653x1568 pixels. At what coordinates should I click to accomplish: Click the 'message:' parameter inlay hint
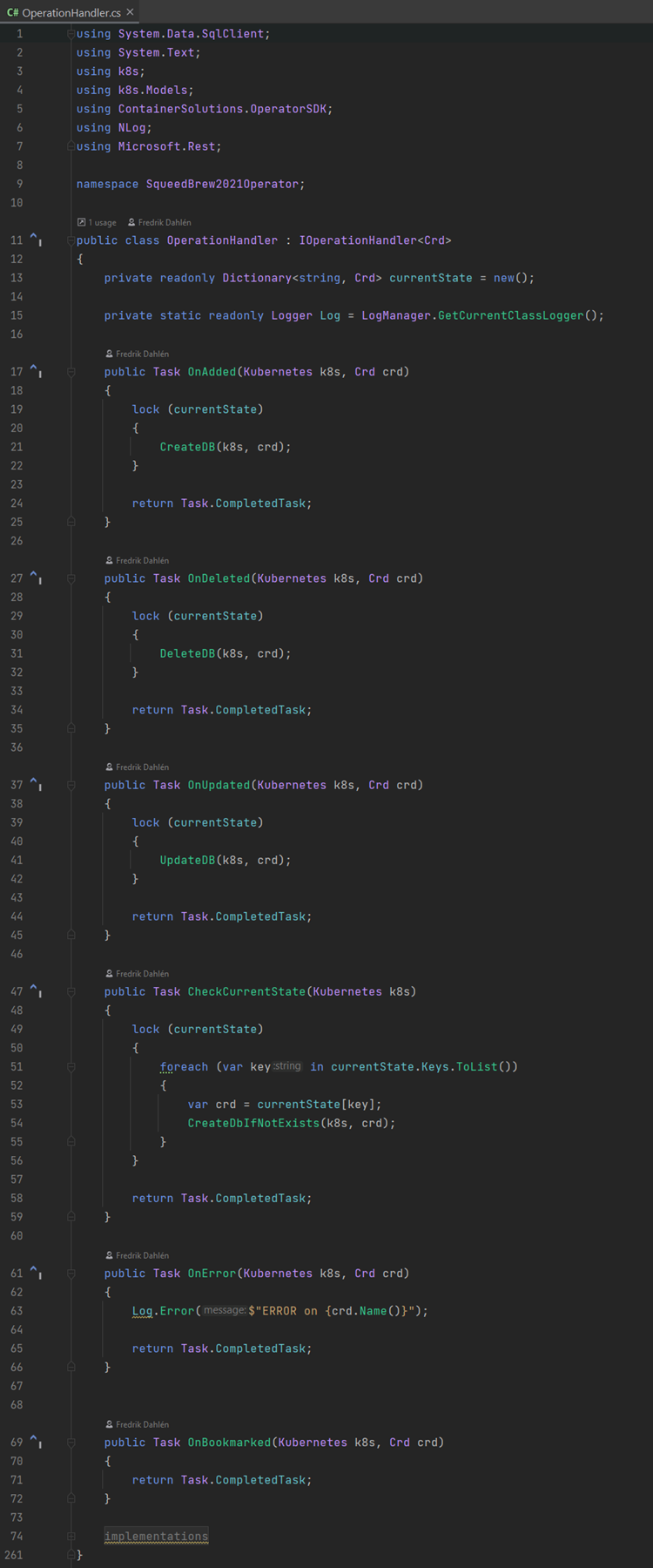point(225,1310)
